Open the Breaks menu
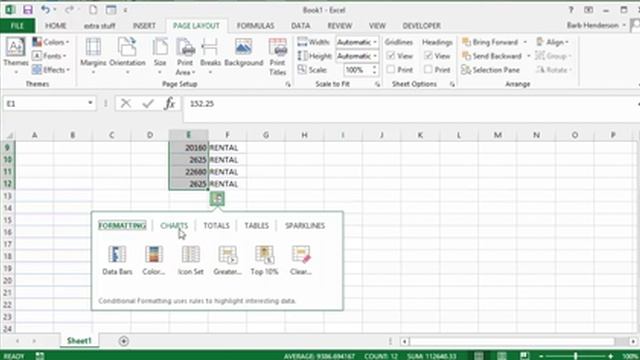640x360 pixels. [x=210, y=56]
